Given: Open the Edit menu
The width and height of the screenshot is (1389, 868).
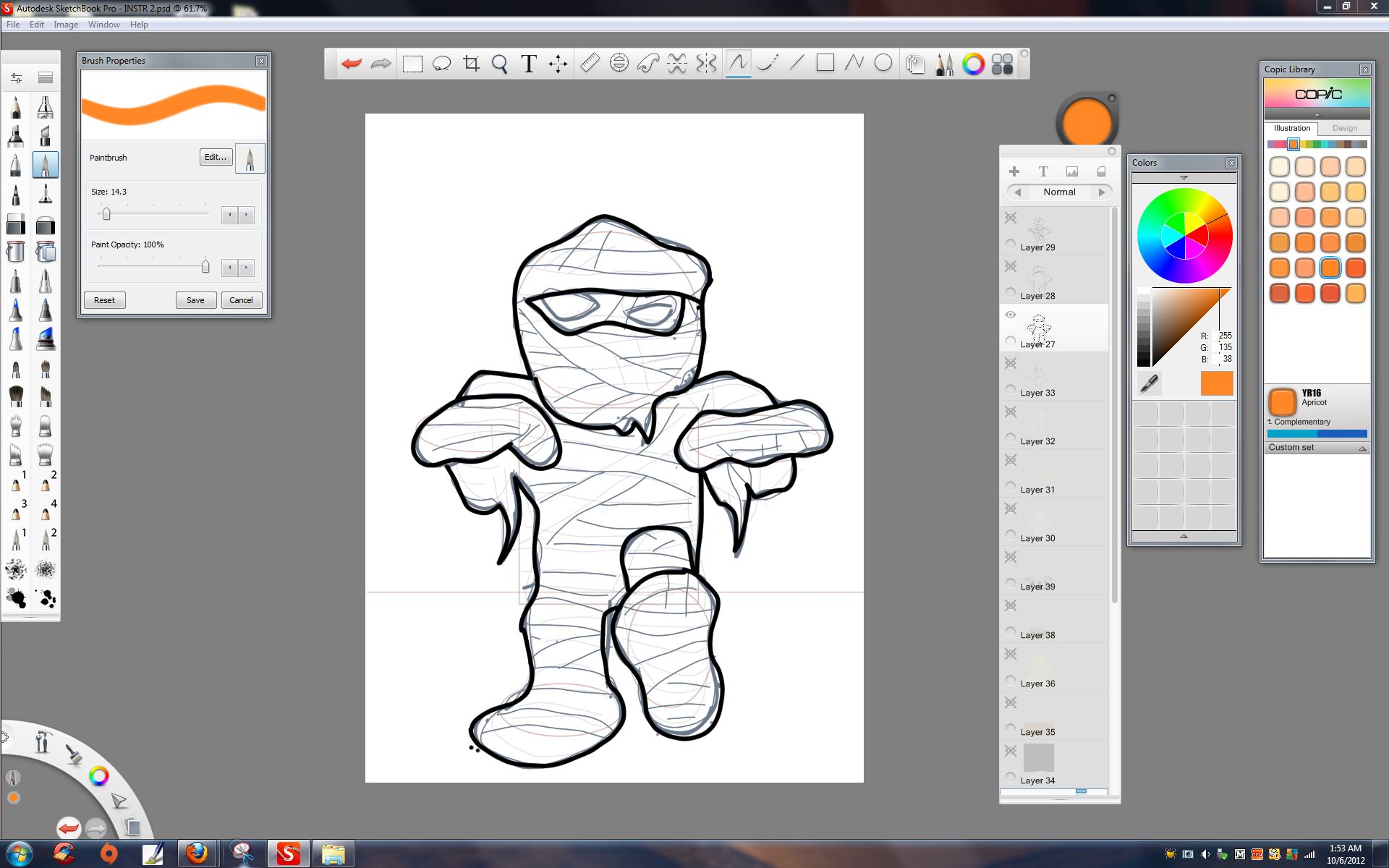Looking at the screenshot, I should [x=37, y=25].
